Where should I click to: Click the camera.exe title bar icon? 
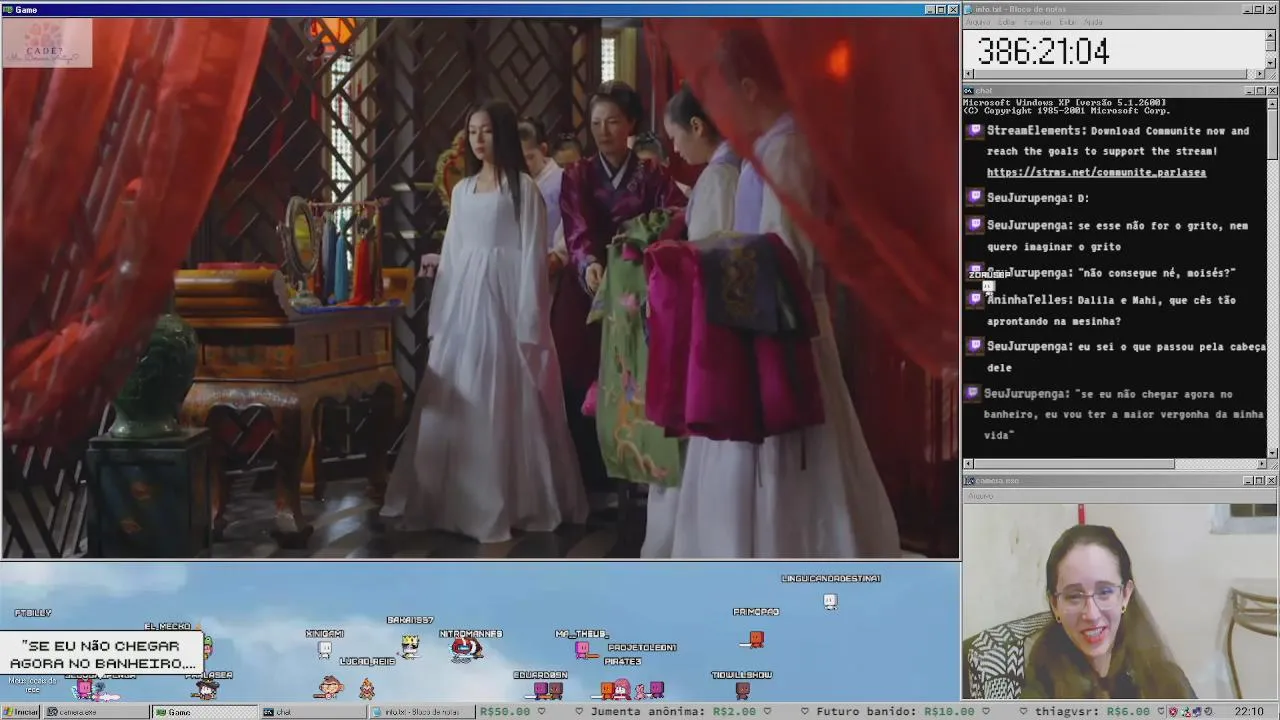pyautogui.click(x=969, y=481)
